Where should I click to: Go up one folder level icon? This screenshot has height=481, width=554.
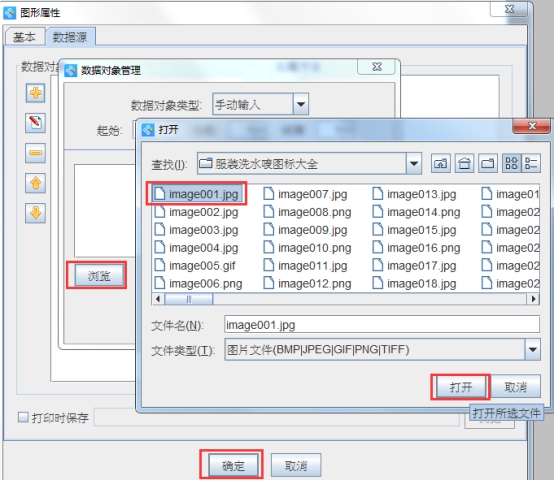441,163
